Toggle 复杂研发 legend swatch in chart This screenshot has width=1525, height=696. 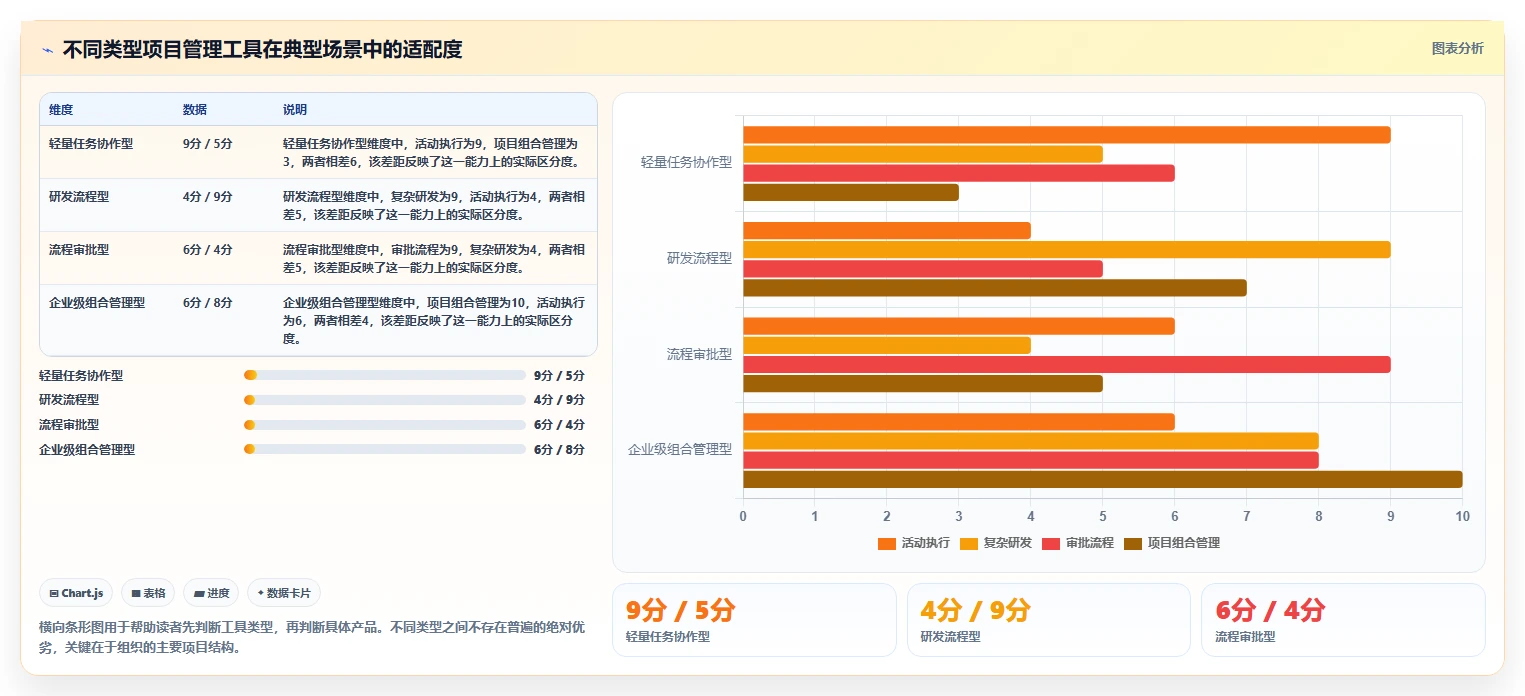point(968,543)
